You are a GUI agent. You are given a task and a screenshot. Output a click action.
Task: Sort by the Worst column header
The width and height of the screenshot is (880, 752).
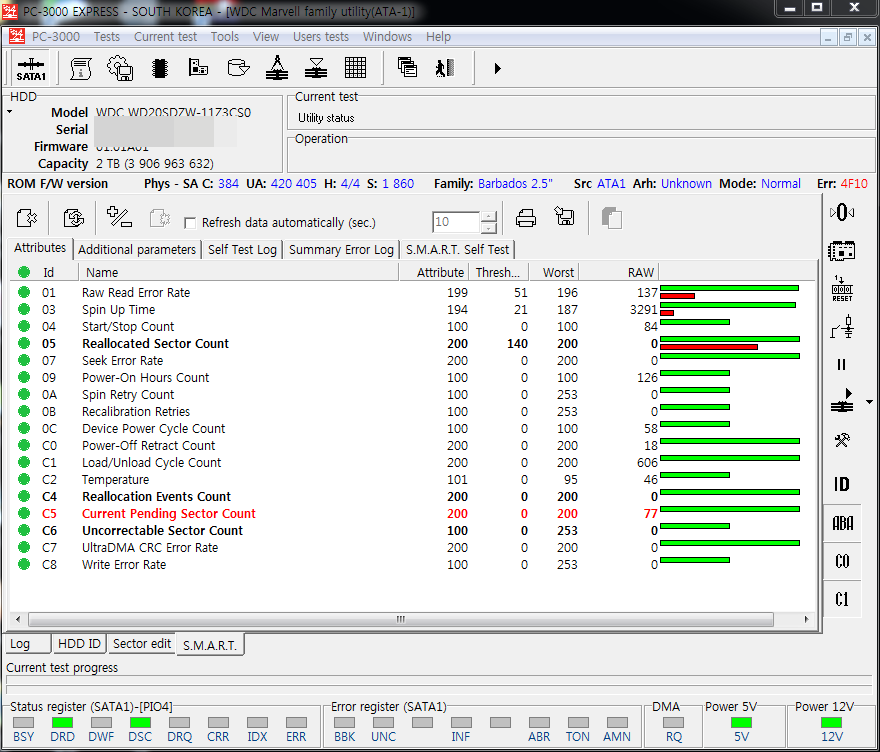(x=553, y=272)
